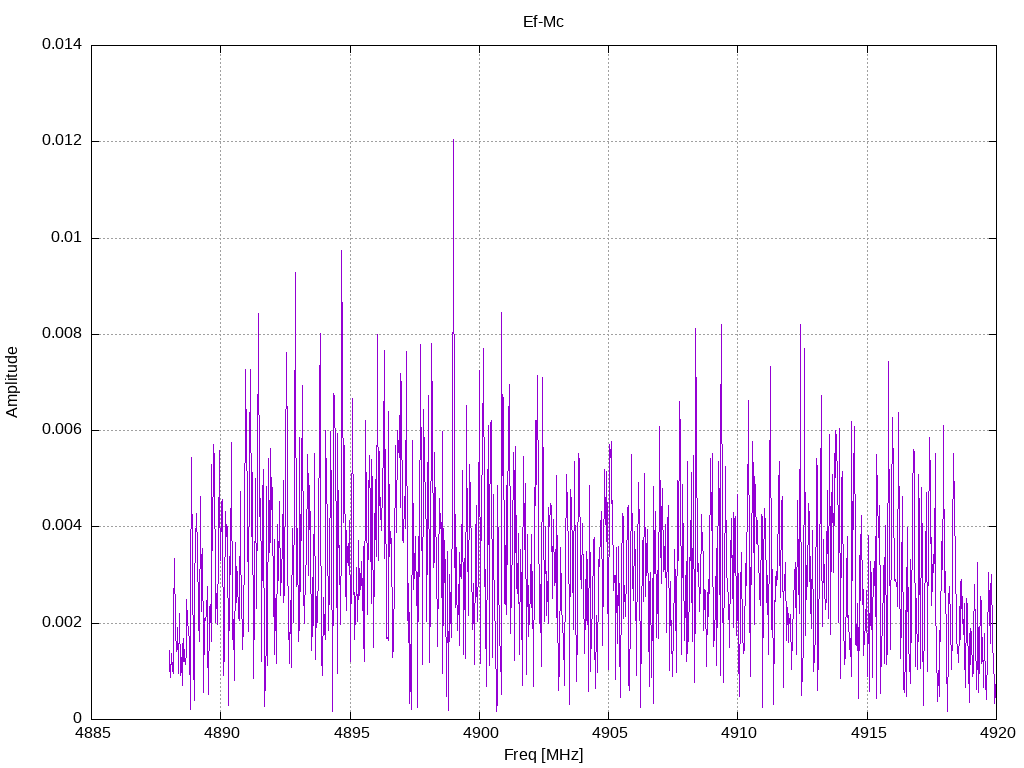This screenshot has height=768, width=1024.
Task: Click the 4915 x-axis tick label
Action: [x=868, y=733]
